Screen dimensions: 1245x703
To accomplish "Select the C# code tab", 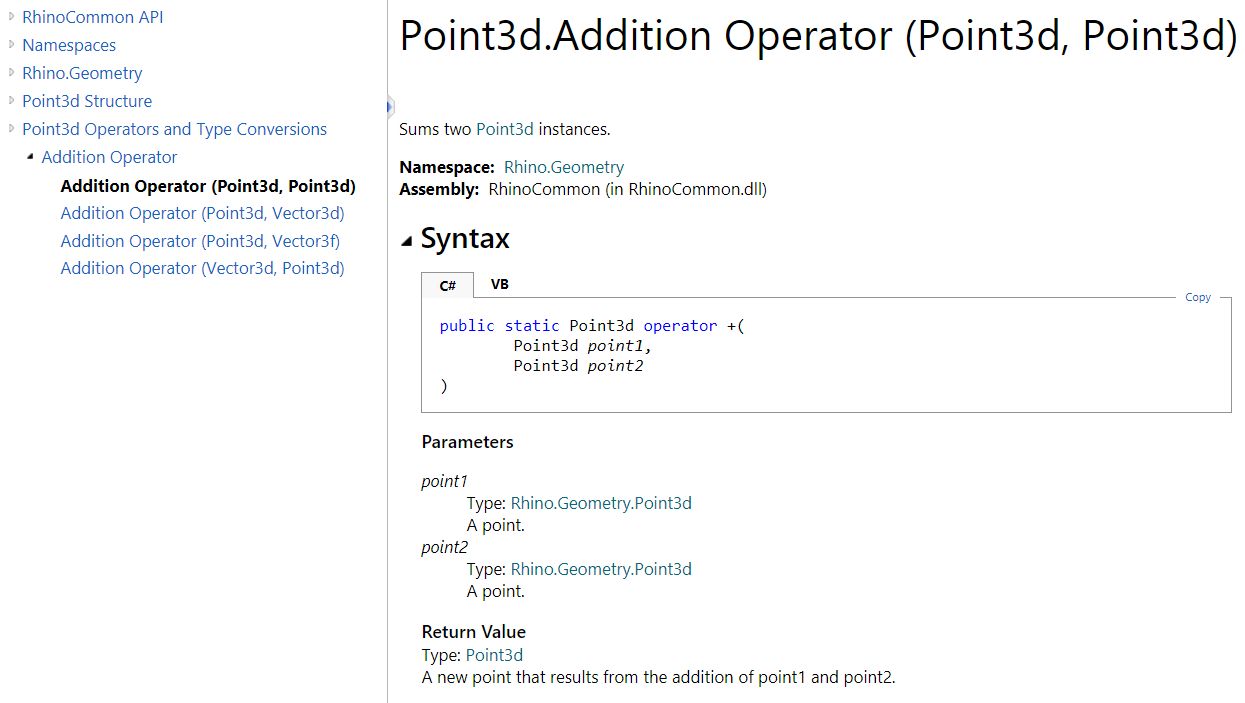I will click(x=448, y=286).
